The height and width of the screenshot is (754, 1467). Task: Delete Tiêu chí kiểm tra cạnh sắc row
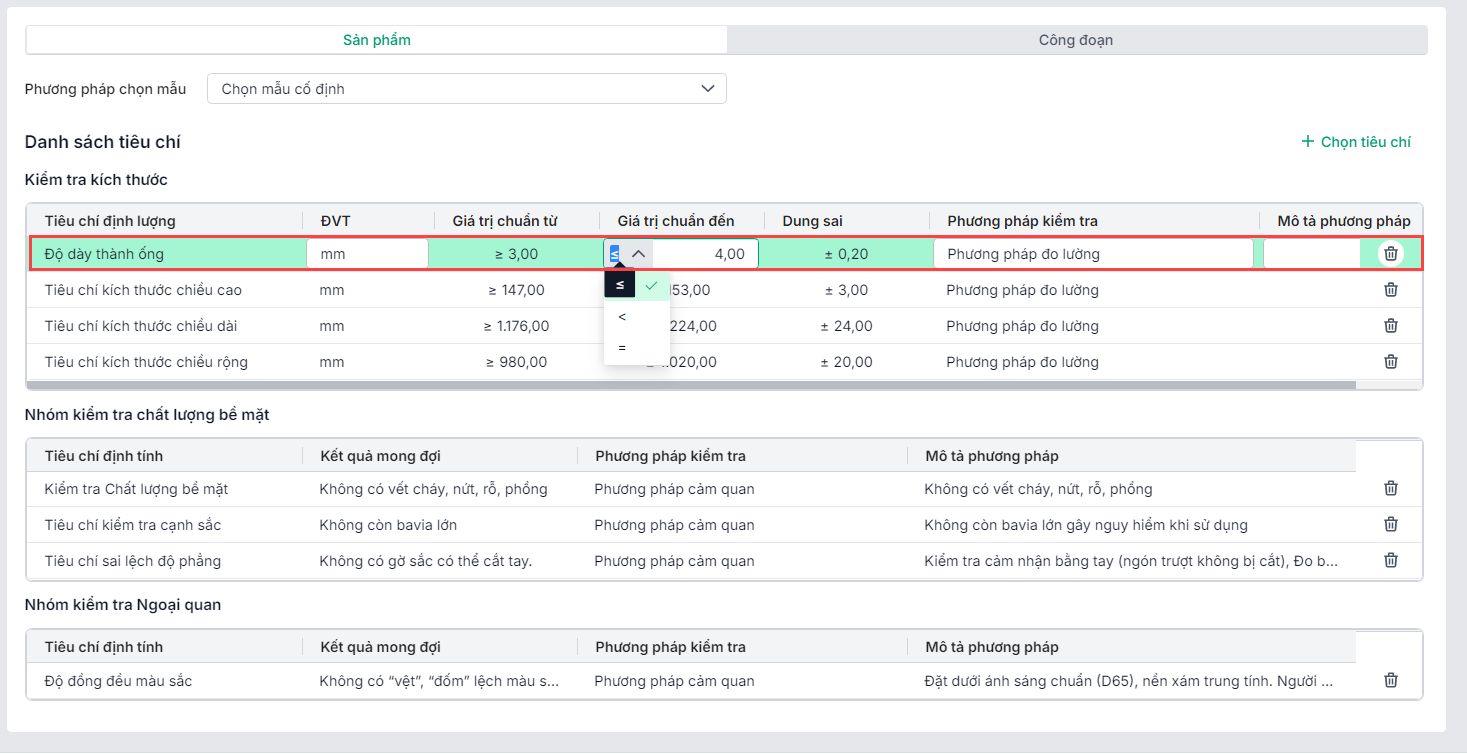(1390, 525)
